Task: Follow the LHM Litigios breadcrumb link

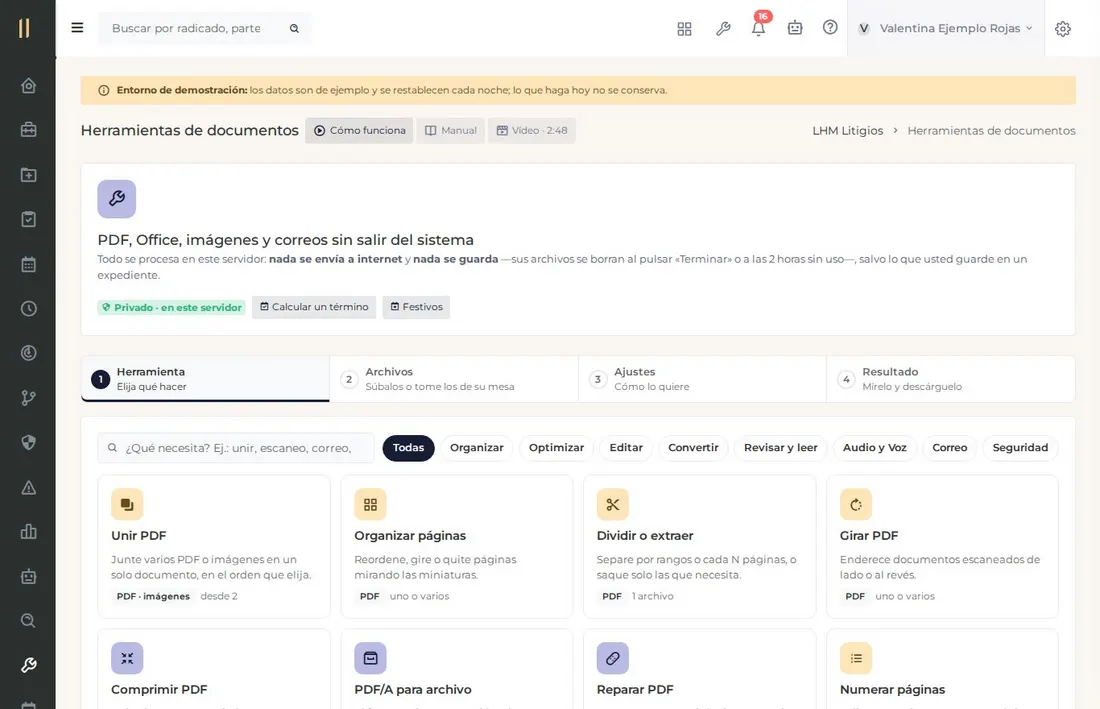Action: point(847,130)
